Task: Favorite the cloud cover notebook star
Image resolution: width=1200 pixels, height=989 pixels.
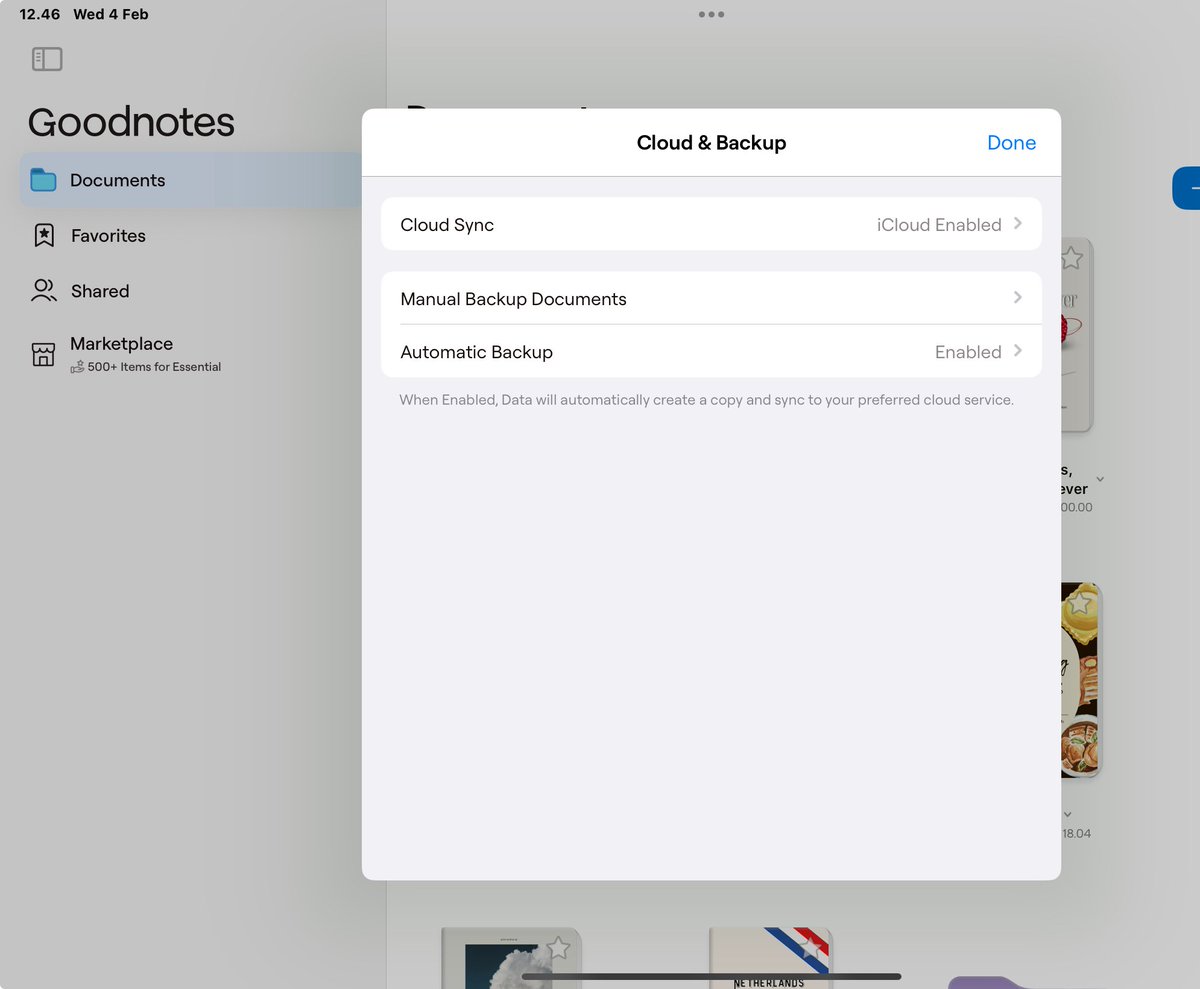Action: [558, 948]
